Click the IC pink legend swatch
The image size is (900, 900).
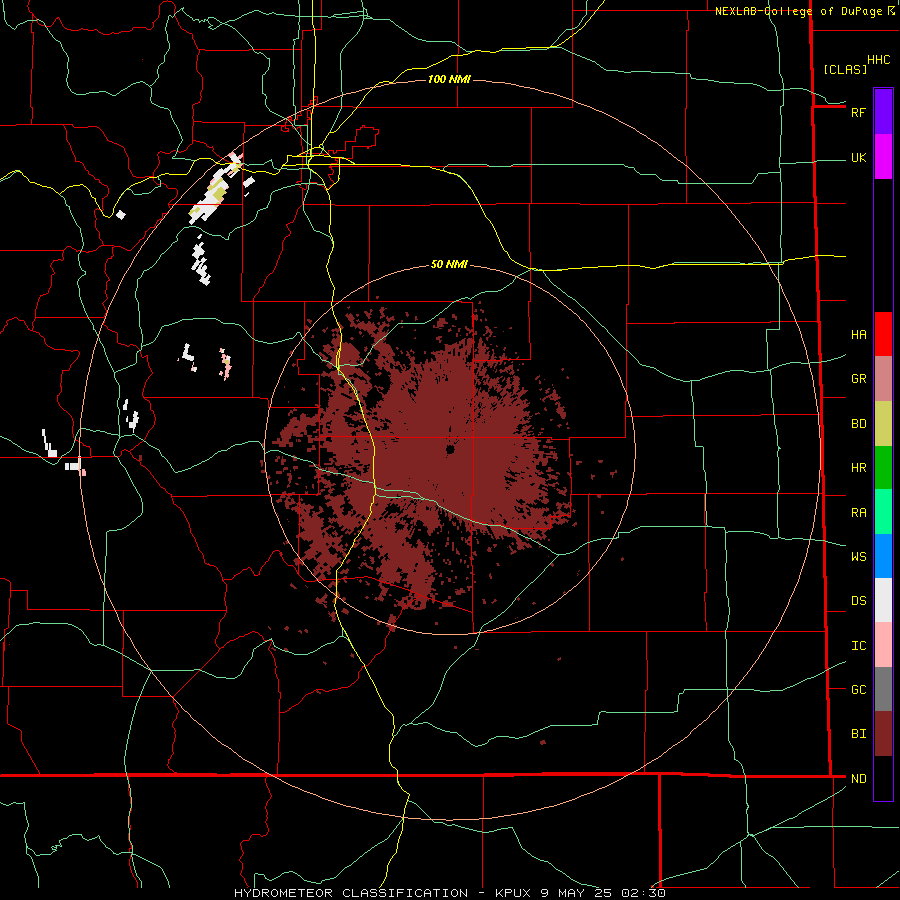click(x=883, y=645)
